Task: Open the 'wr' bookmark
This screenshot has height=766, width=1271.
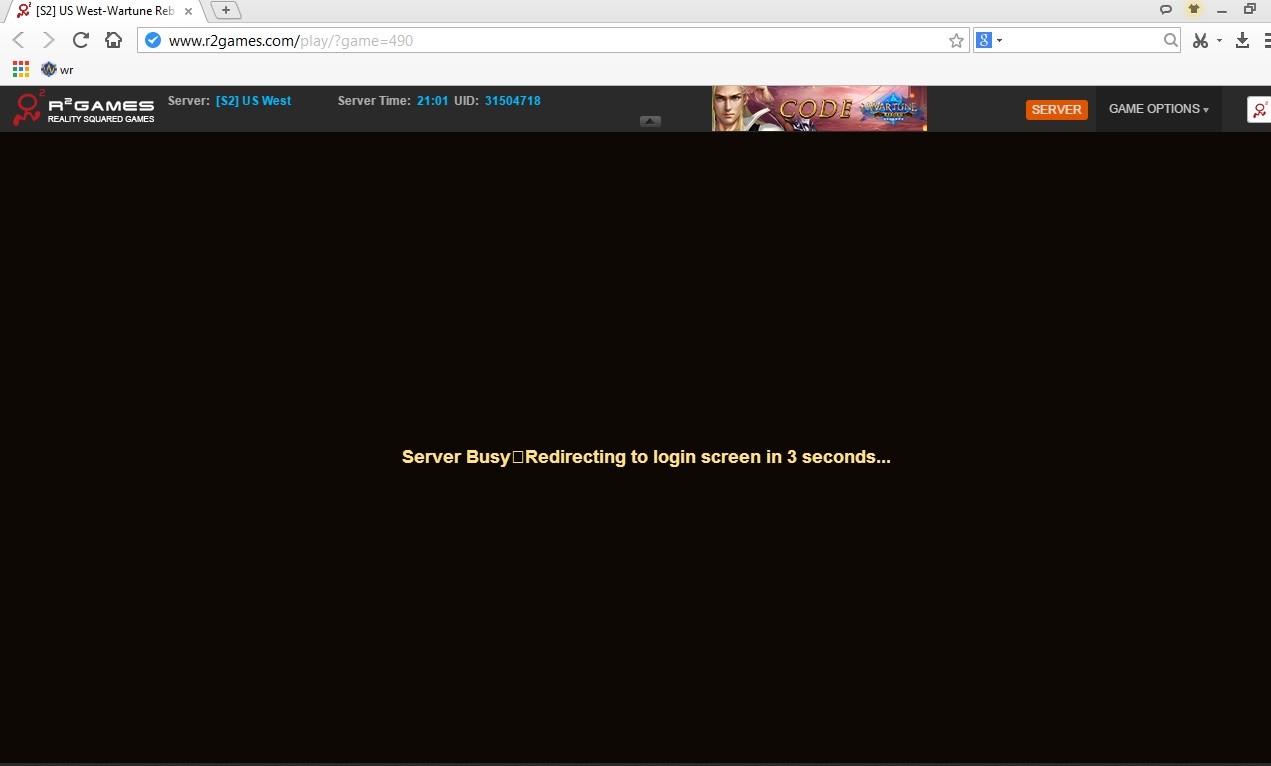Action: pos(57,69)
